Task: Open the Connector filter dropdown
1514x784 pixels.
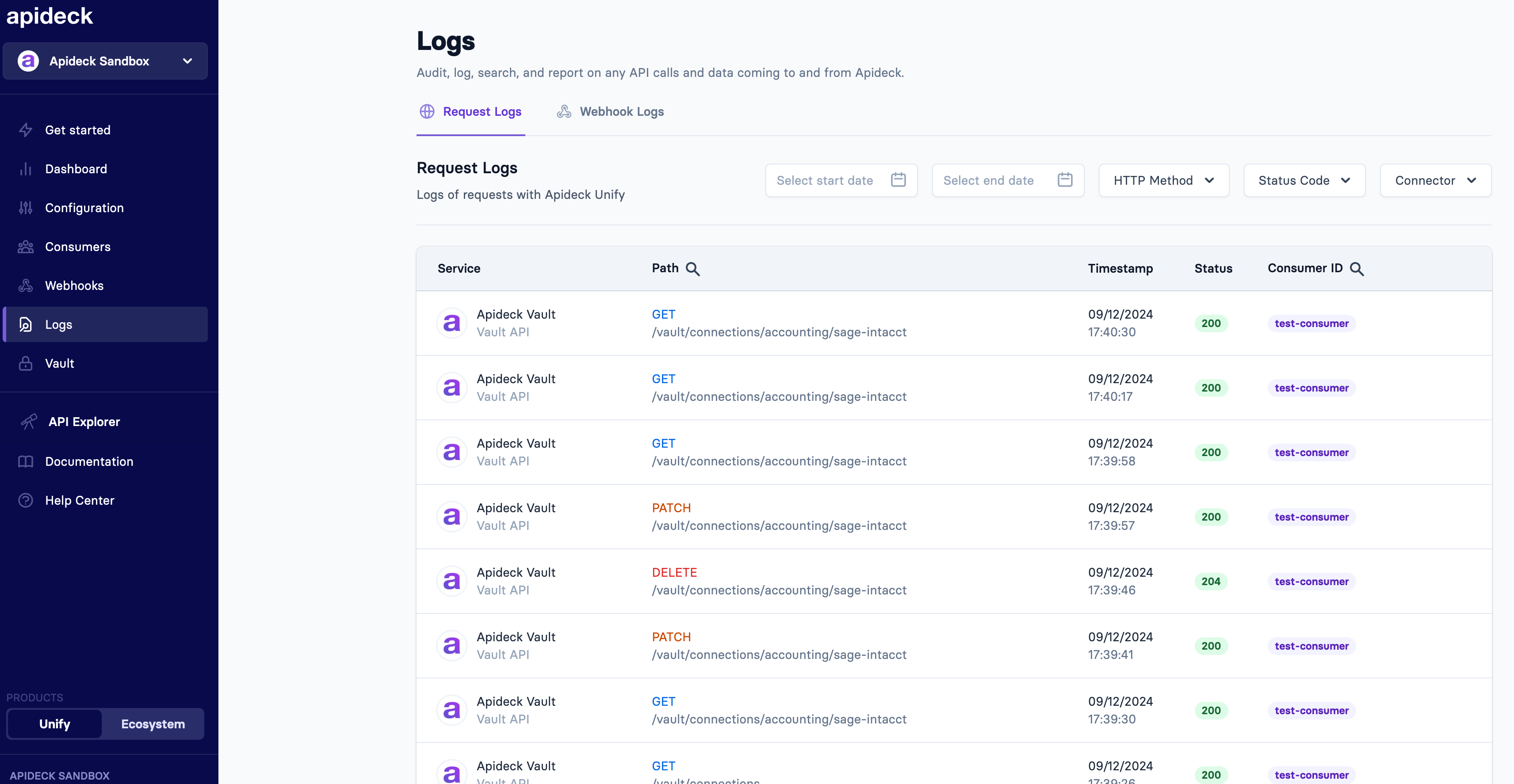Action: pyautogui.click(x=1435, y=180)
